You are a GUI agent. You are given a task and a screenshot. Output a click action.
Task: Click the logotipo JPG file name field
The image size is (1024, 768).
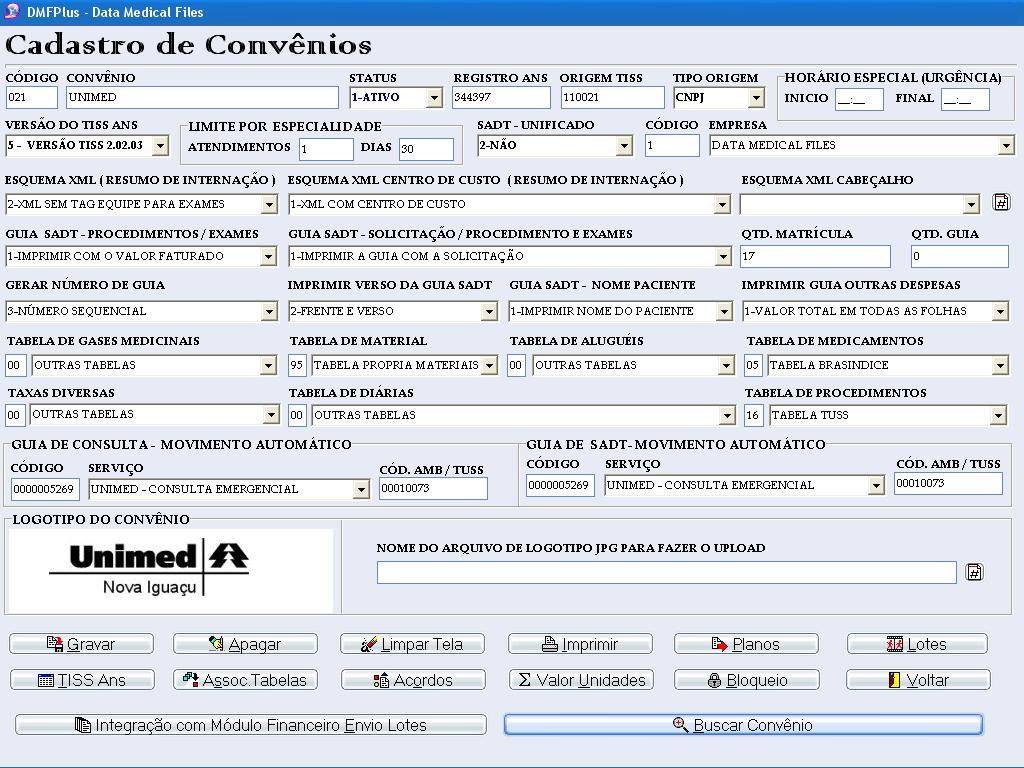click(x=667, y=573)
